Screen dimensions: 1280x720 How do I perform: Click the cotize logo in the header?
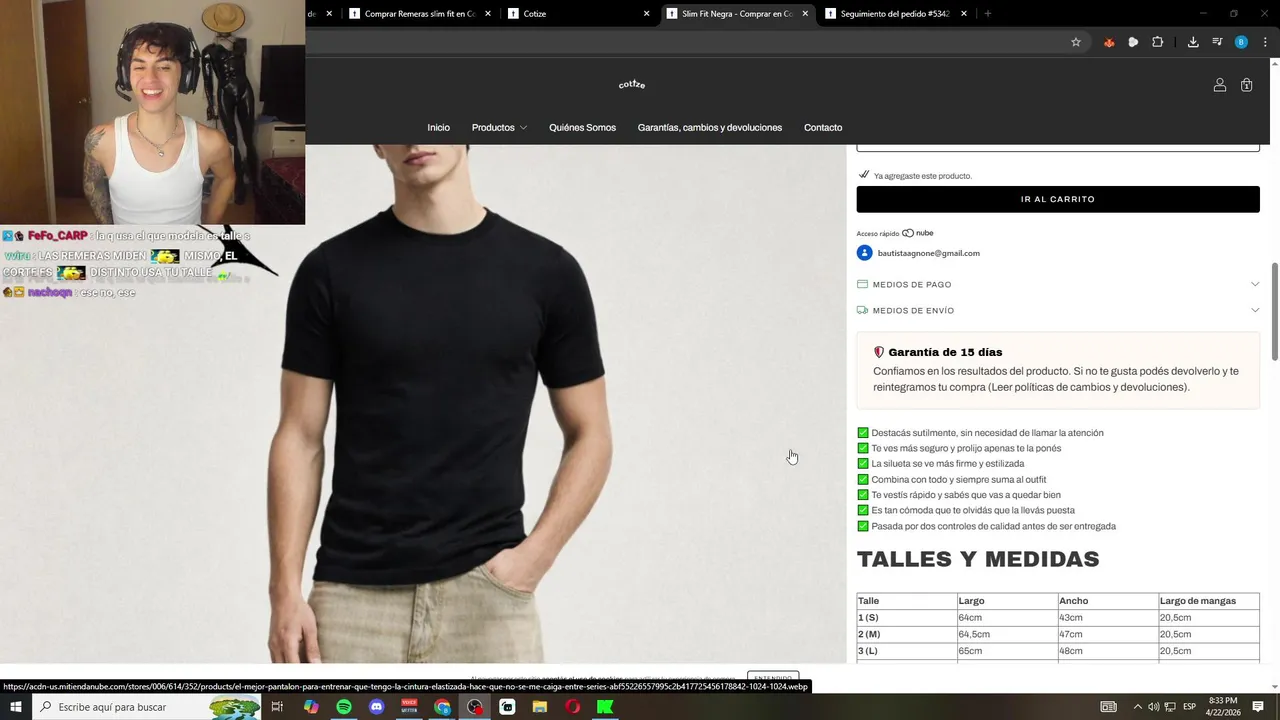[x=632, y=84]
